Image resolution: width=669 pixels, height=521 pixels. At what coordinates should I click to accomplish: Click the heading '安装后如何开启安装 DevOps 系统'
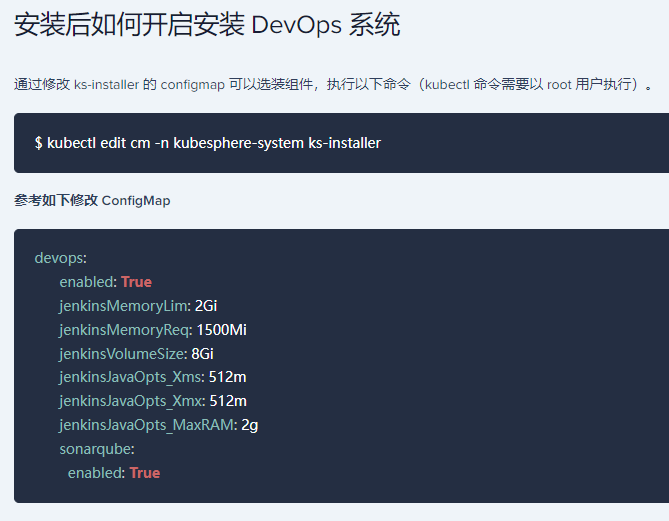pos(207,25)
